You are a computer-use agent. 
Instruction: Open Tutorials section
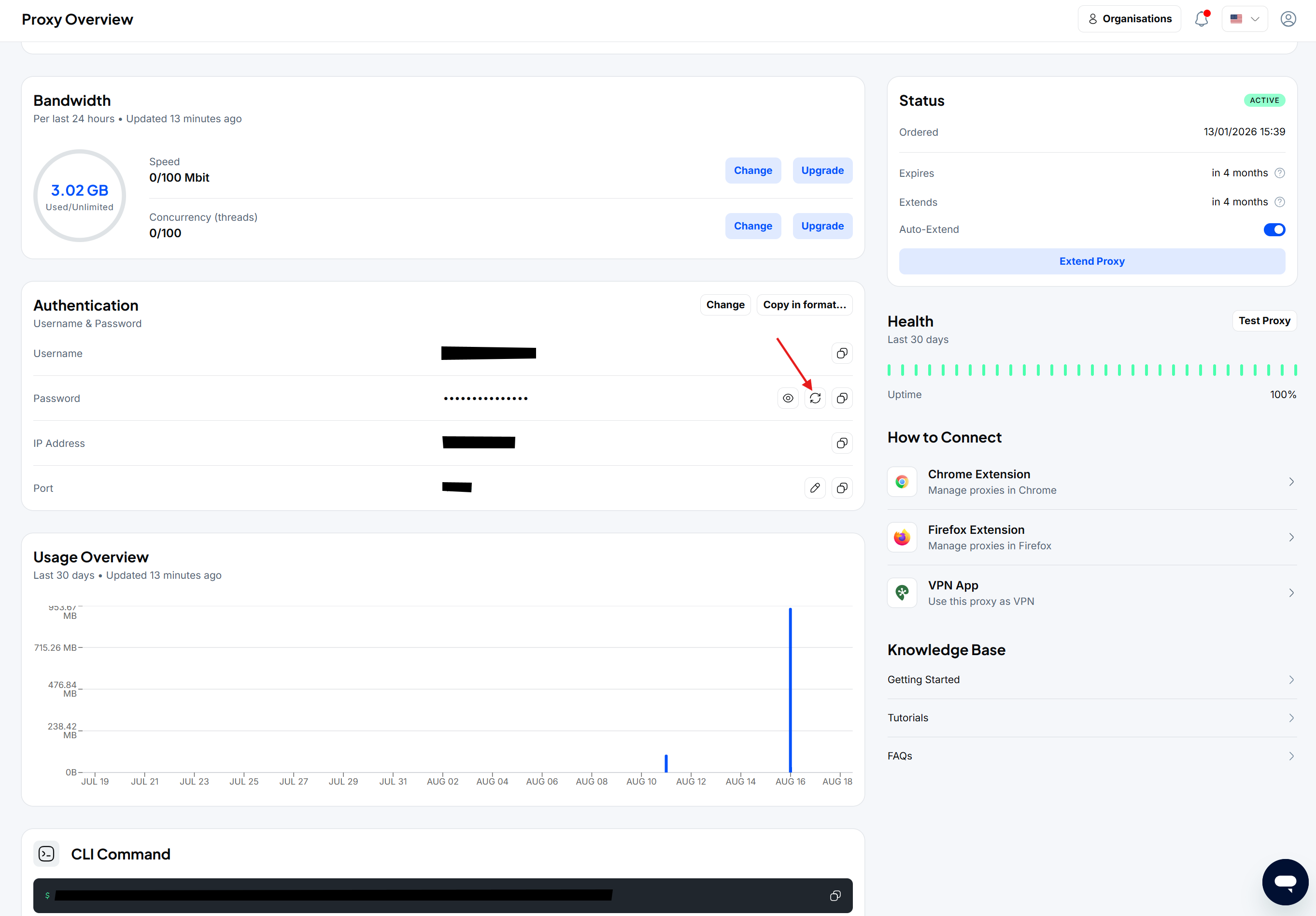pos(1092,717)
